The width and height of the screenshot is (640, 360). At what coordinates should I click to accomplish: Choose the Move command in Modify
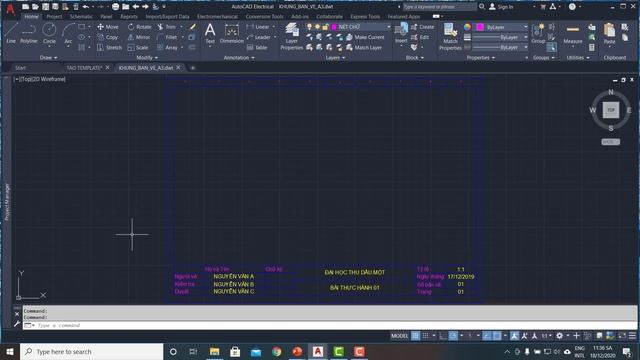(x=108, y=27)
